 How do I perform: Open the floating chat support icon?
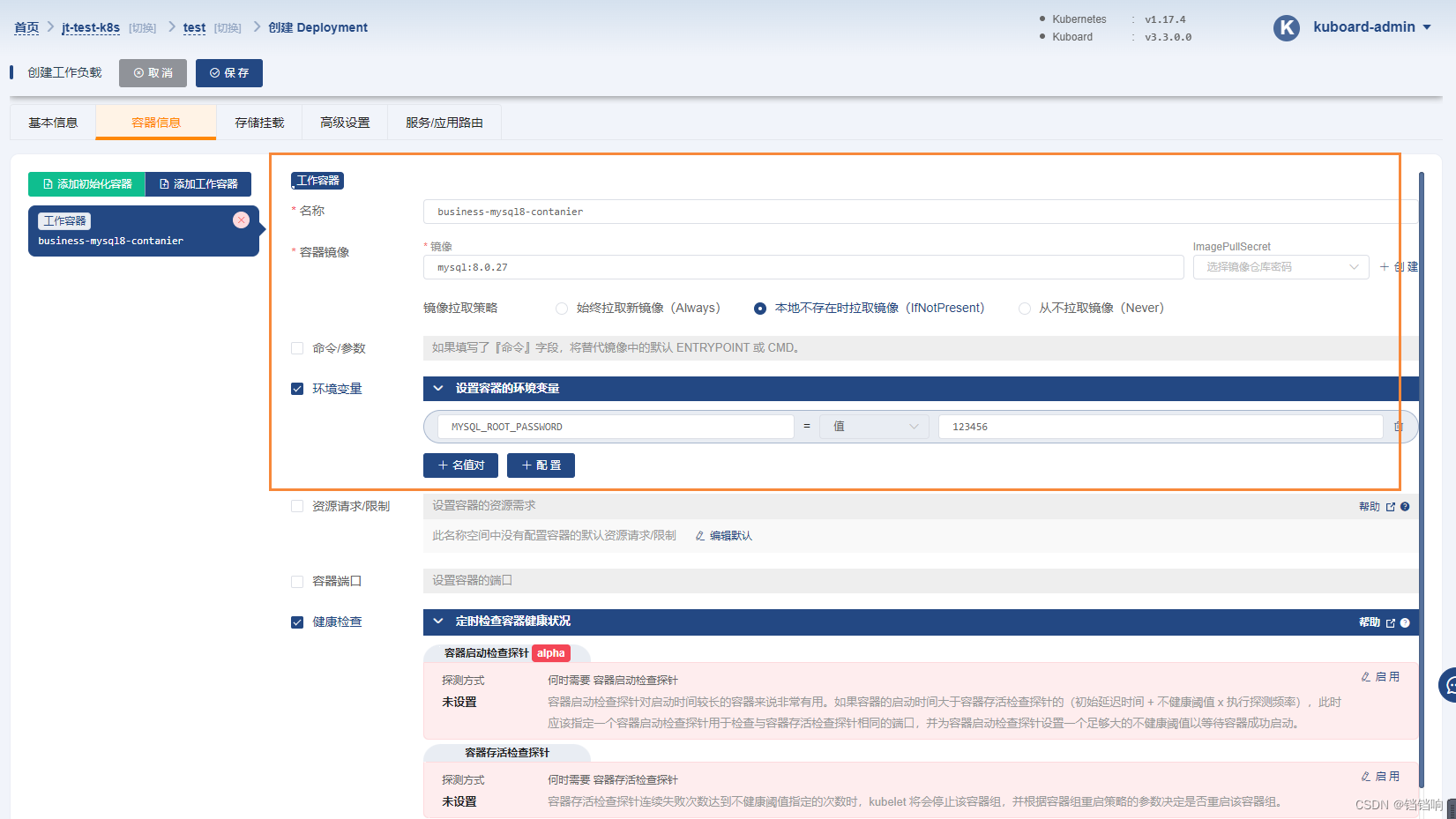click(1448, 685)
